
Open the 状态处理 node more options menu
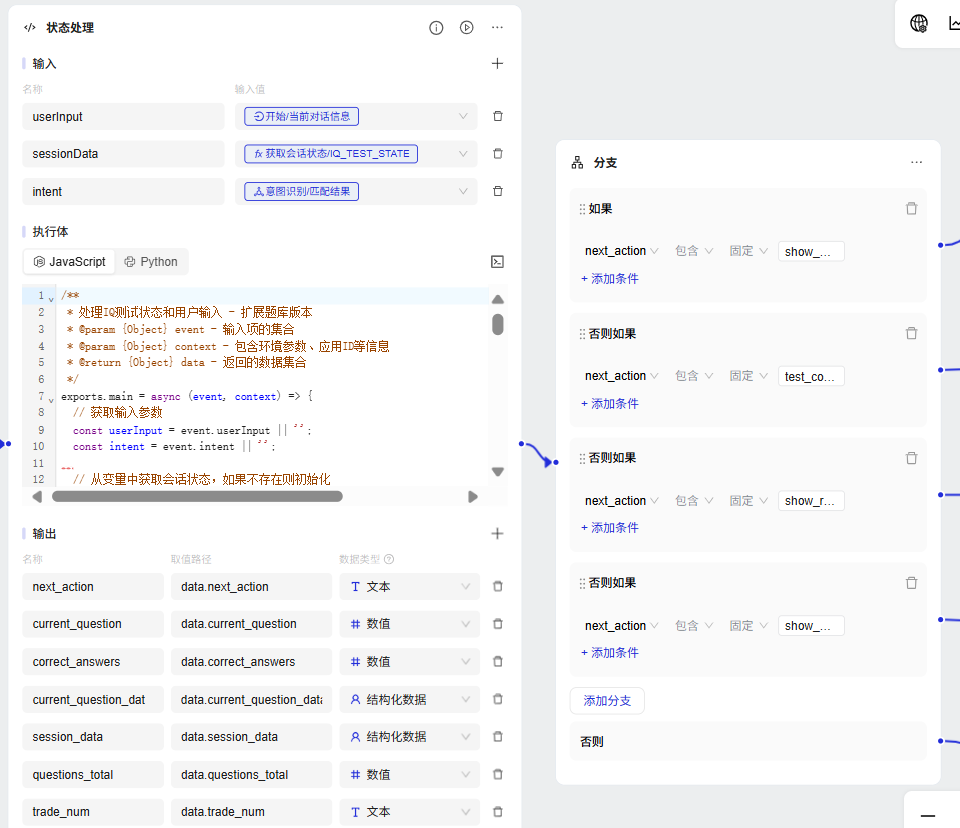pyautogui.click(x=497, y=28)
